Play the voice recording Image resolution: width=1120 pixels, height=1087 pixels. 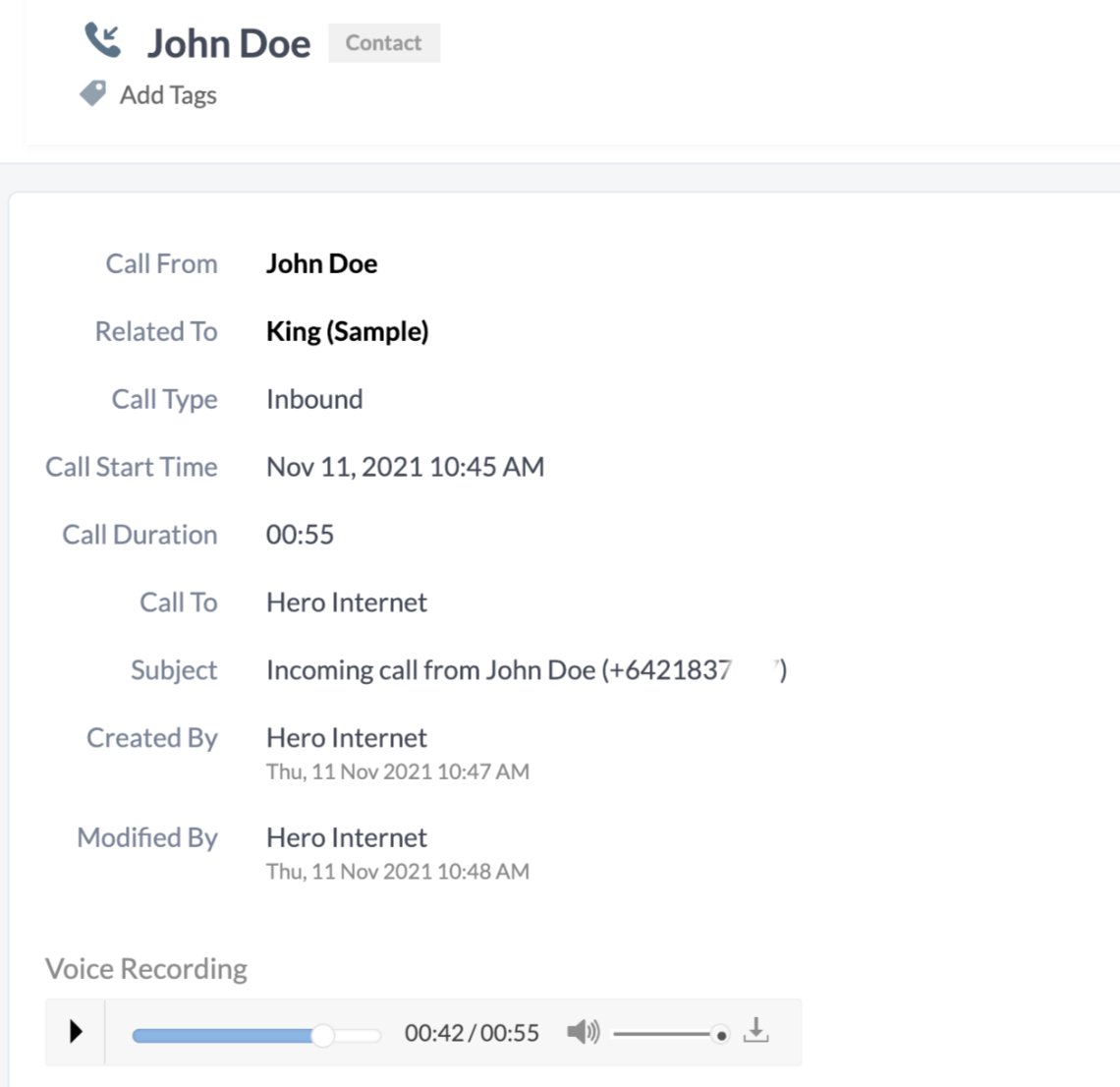click(76, 1032)
